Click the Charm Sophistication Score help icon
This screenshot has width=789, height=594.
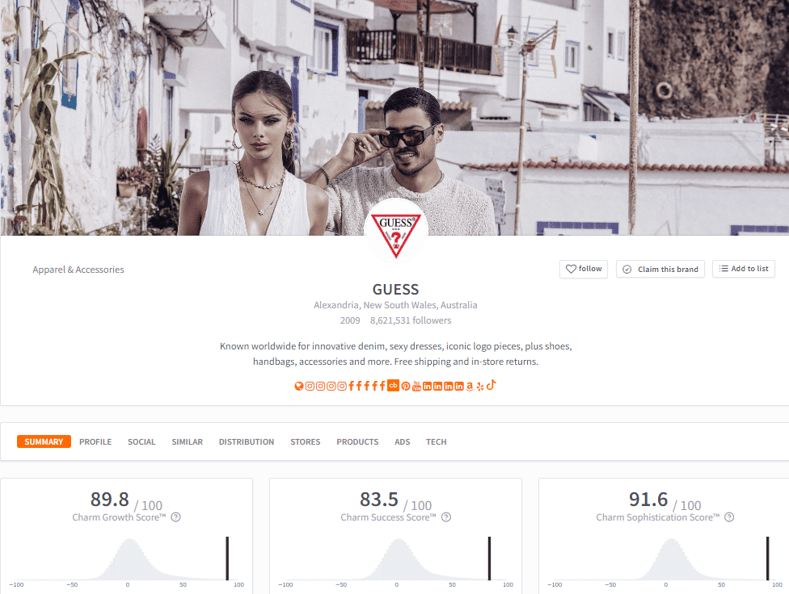point(729,517)
